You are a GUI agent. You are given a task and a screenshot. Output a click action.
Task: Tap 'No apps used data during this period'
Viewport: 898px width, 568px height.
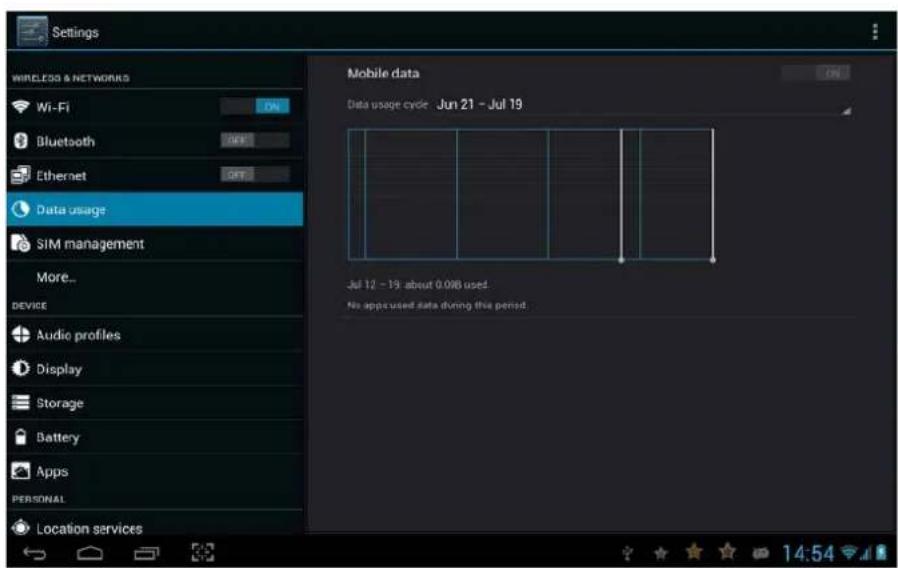click(x=436, y=305)
